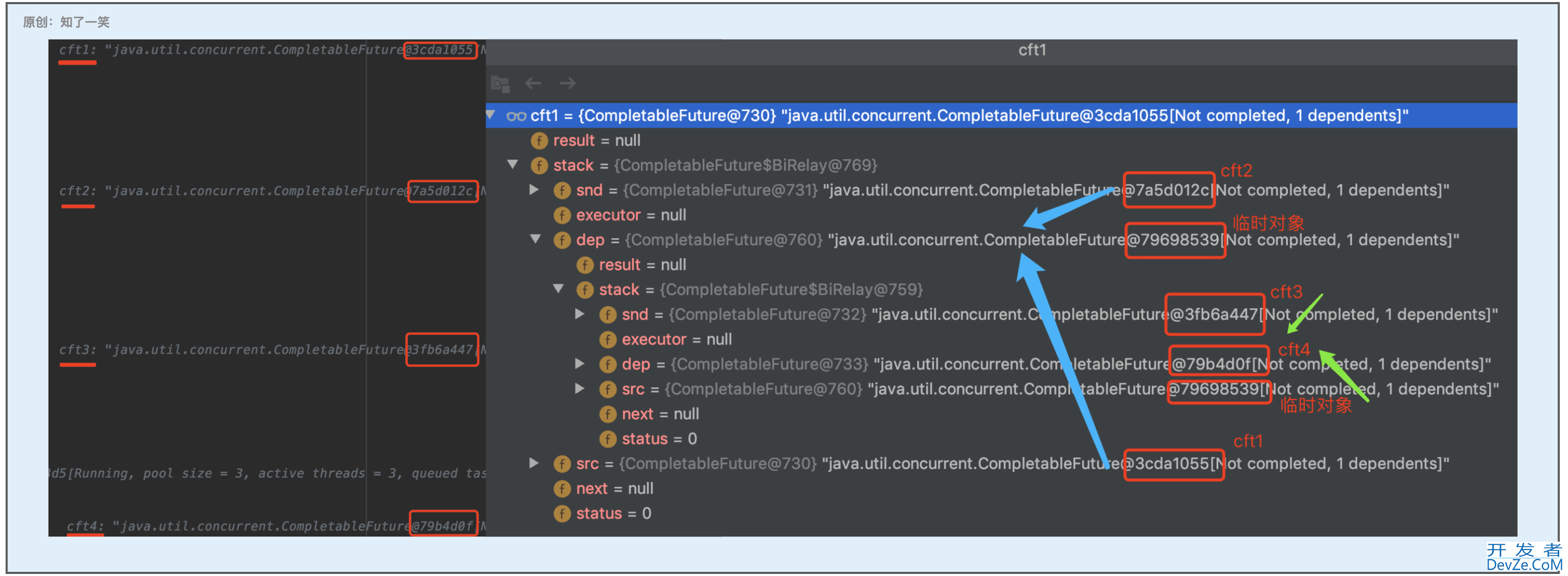1568x576 pixels.
Task: Expand the snd CompletableFuture@732 node
Action: pos(580,313)
